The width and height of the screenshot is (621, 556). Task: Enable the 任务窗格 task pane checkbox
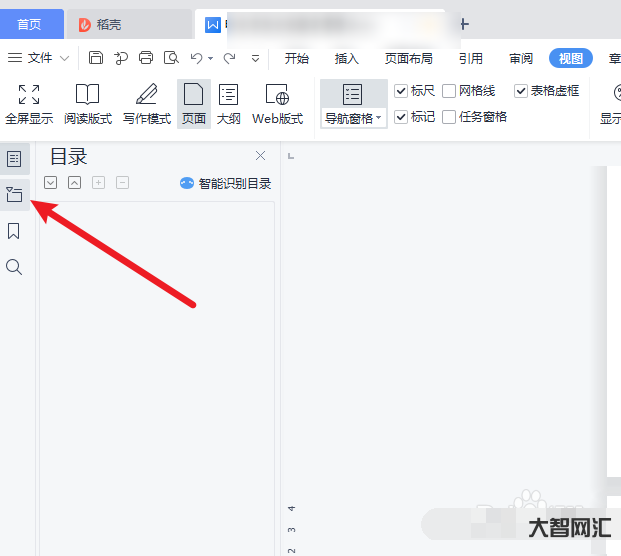449,117
